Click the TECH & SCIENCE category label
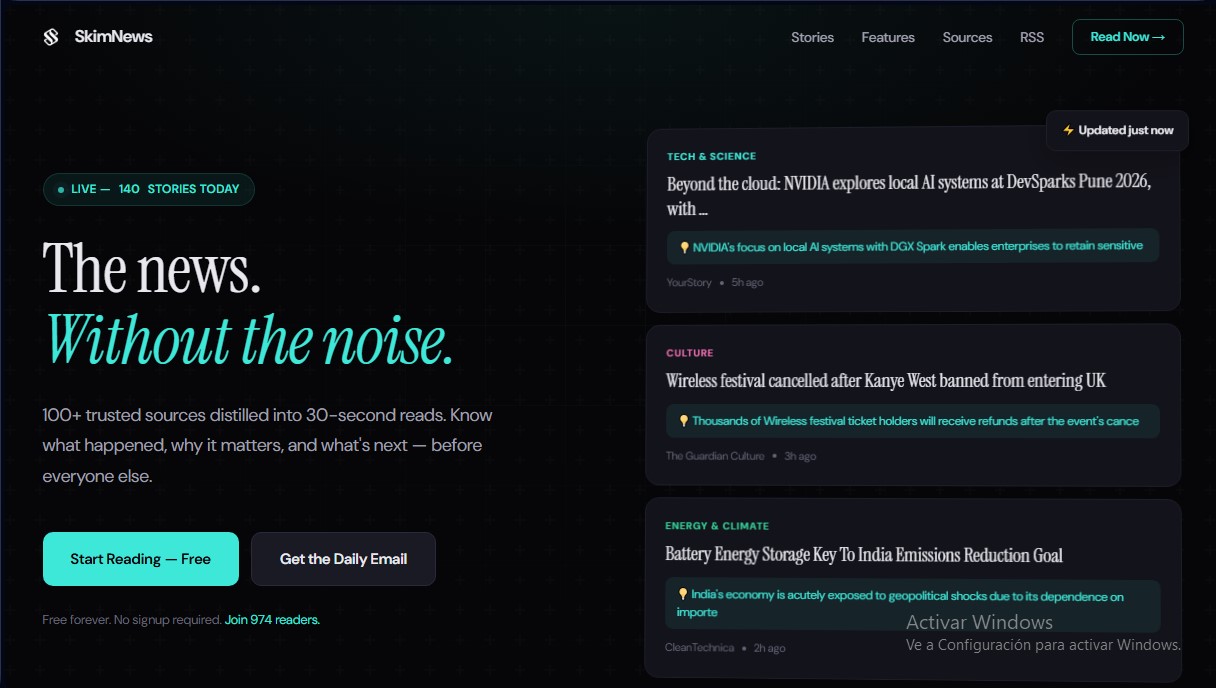1216x688 pixels. point(711,156)
